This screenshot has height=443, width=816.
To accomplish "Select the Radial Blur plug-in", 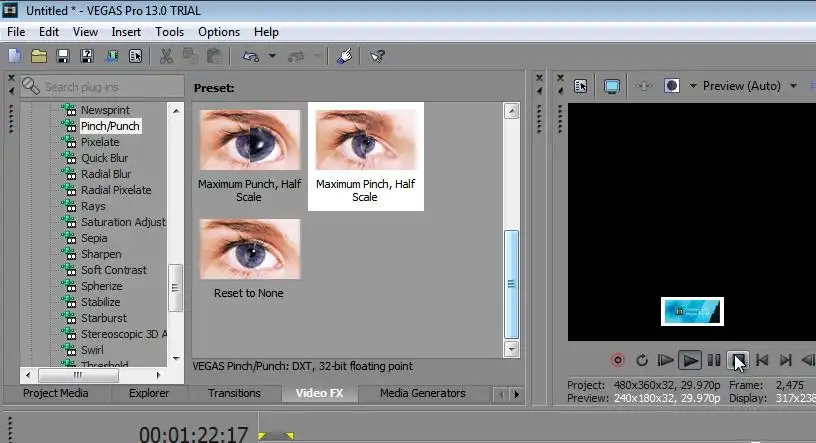I will tap(106, 174).
